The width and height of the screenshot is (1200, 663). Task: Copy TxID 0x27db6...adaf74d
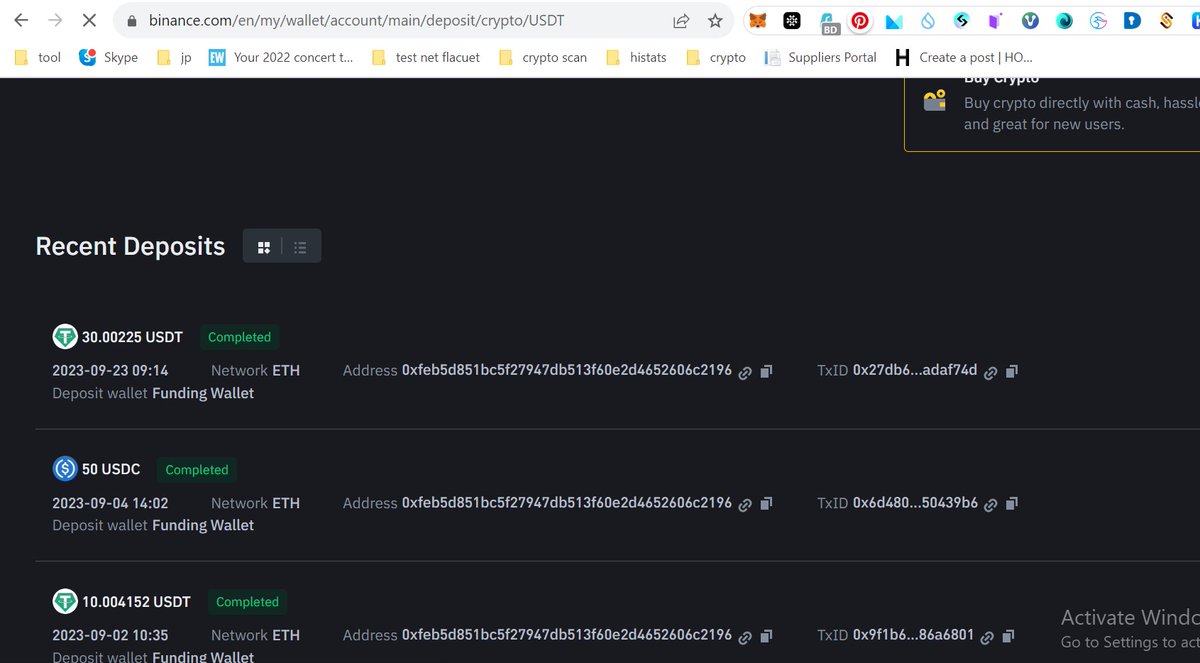1011,372
